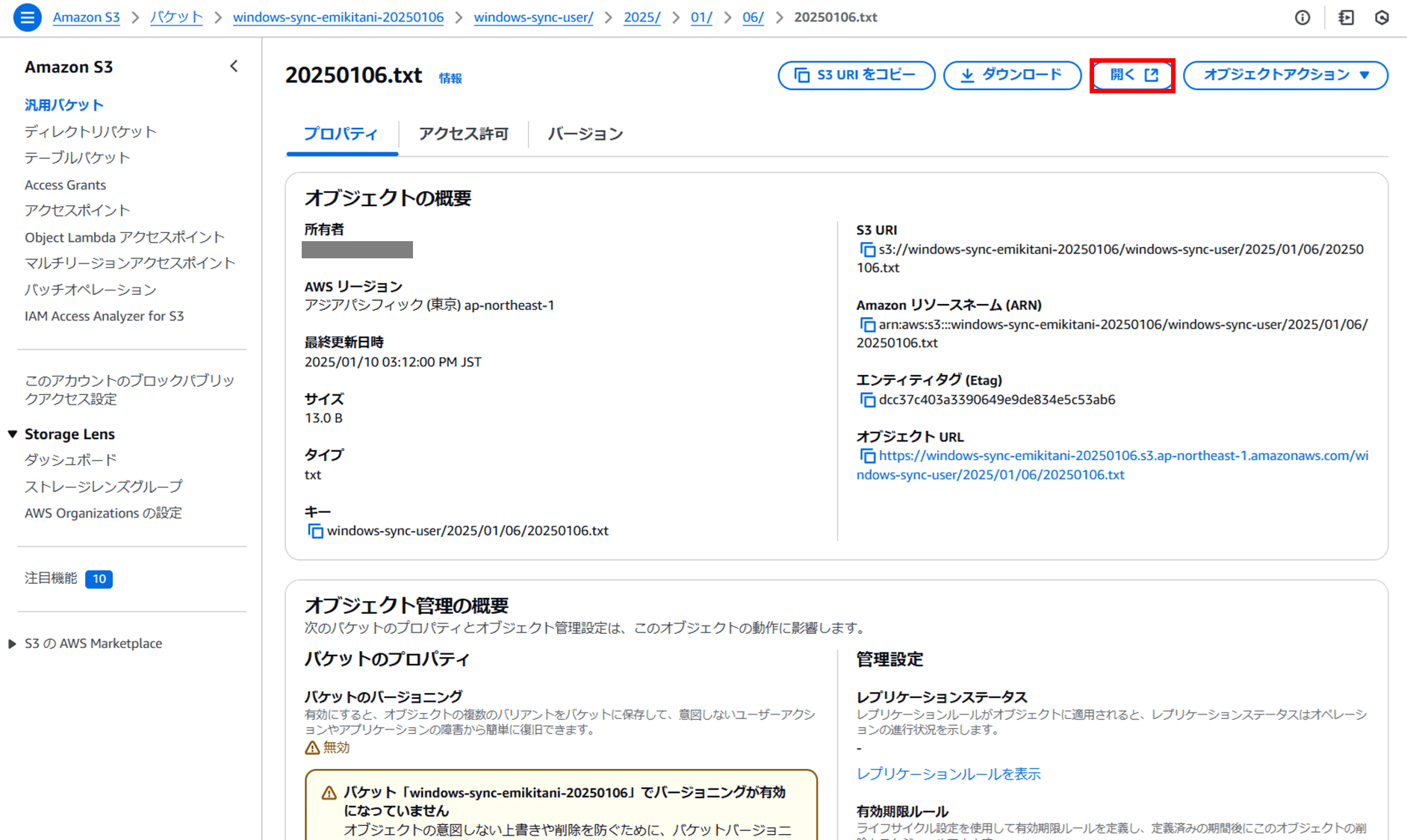Open the CloudShell panel icon in header
The image size is (1407, 840).
[x=1346, y=17]
